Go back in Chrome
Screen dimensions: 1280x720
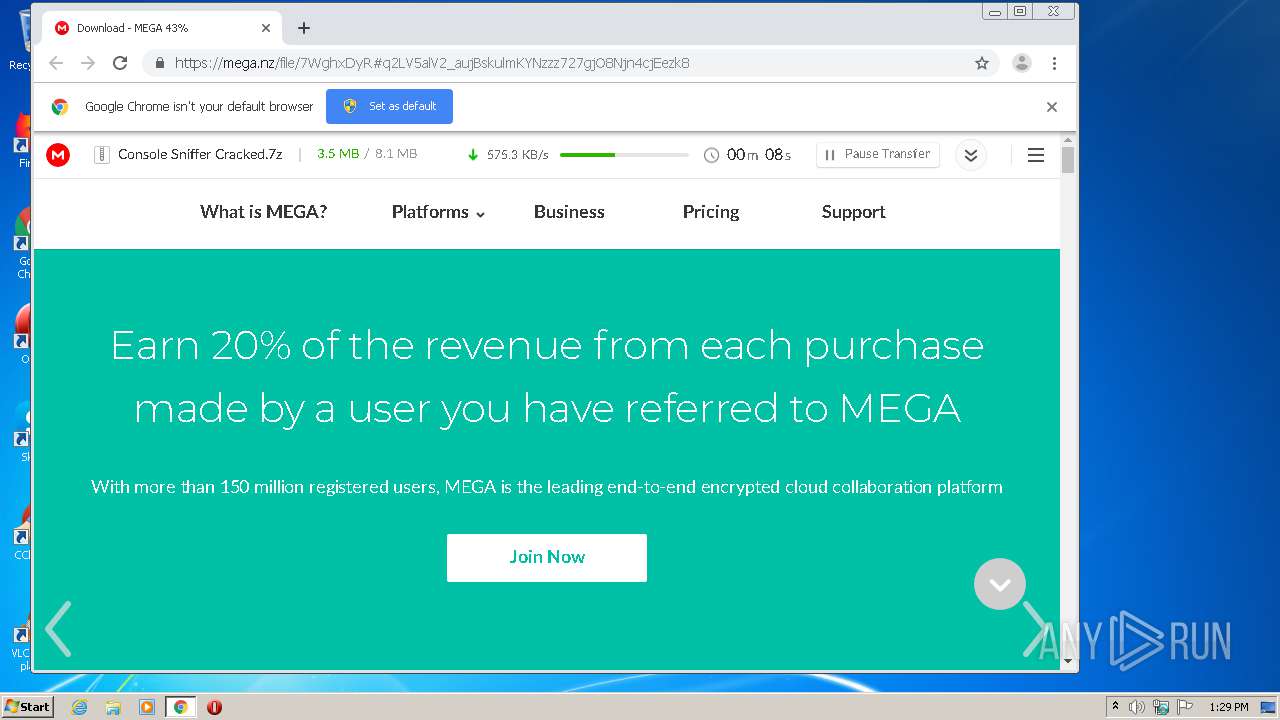click(56, 63)
